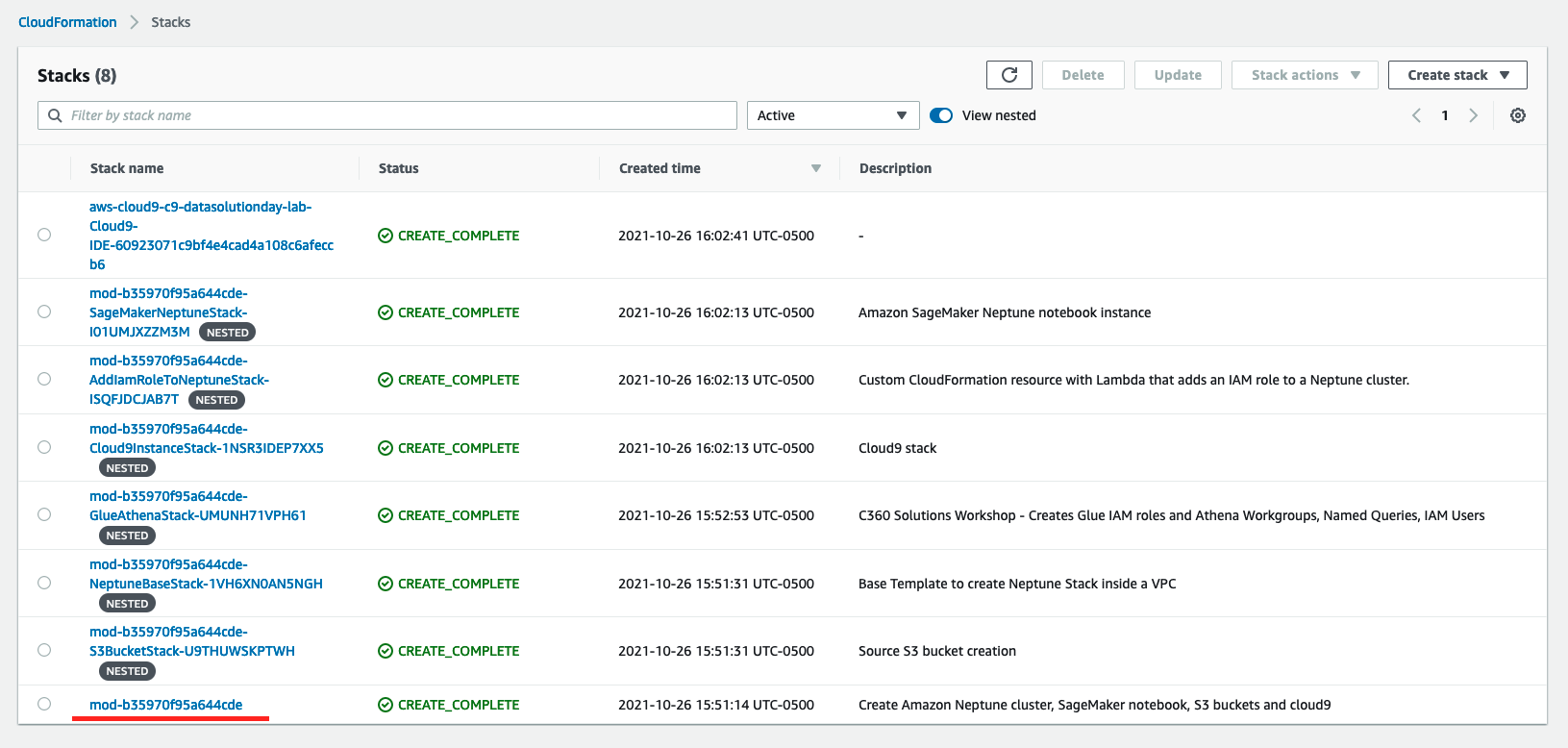Select radio for the GlueAthenaStack row
Image resolution: width=1568 pixels, height=748 pixels.
(44, 514)
